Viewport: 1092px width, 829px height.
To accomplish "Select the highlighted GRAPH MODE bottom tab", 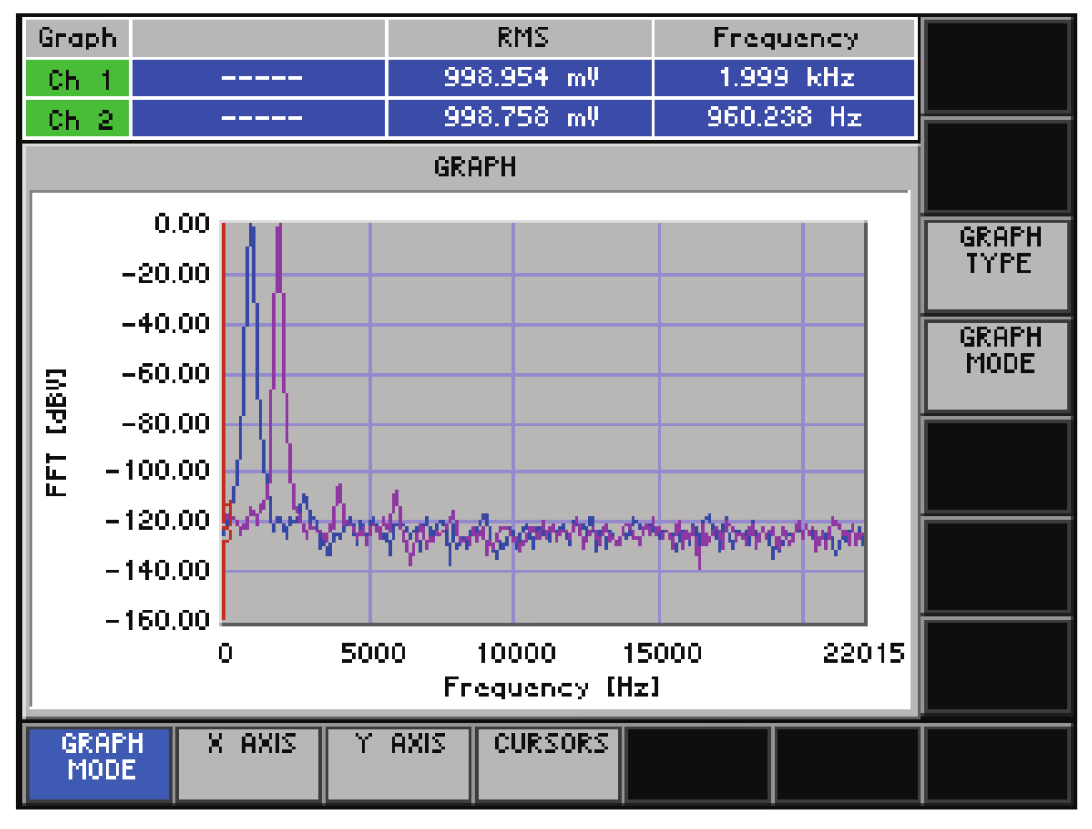I will coord(100,764).
